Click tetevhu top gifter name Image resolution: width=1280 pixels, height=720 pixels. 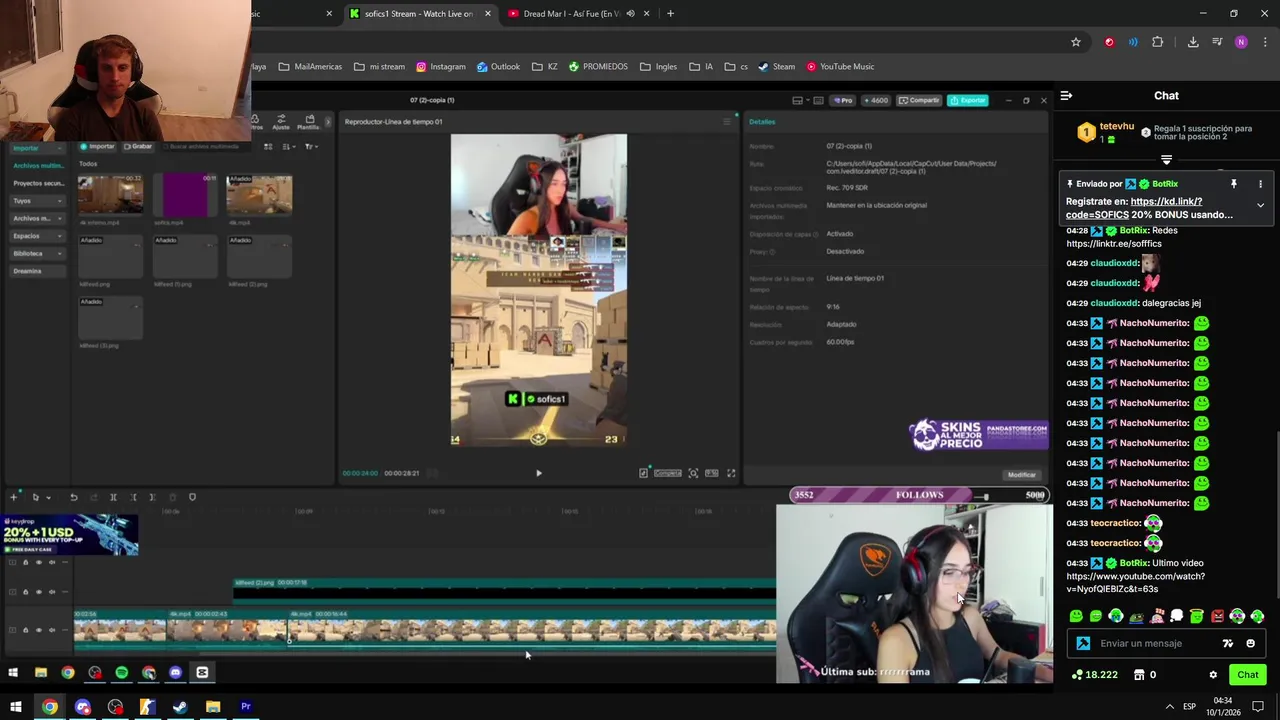[1117, 127]
